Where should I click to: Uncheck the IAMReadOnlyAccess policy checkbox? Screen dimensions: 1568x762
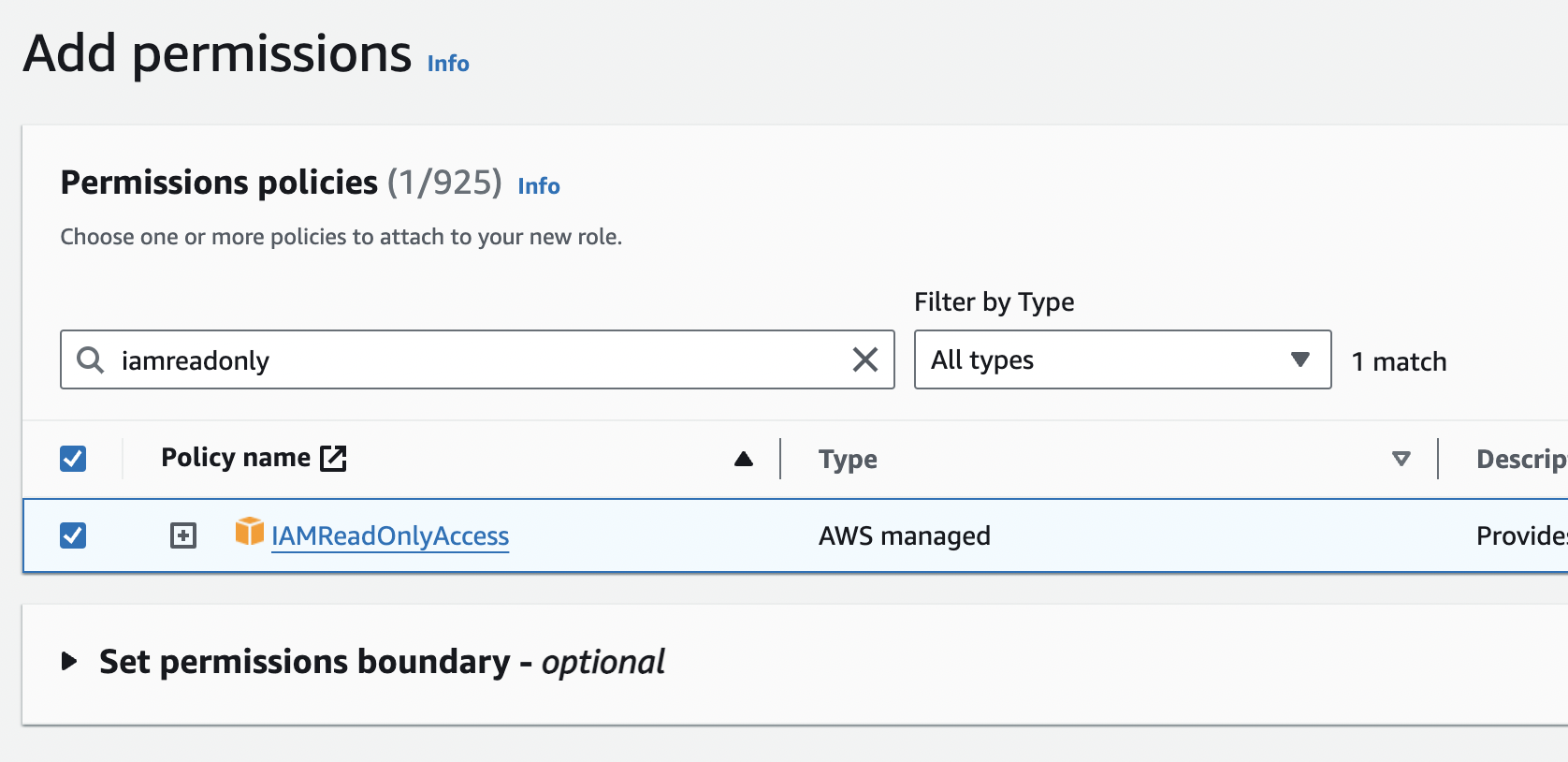(x=73, y=535)
